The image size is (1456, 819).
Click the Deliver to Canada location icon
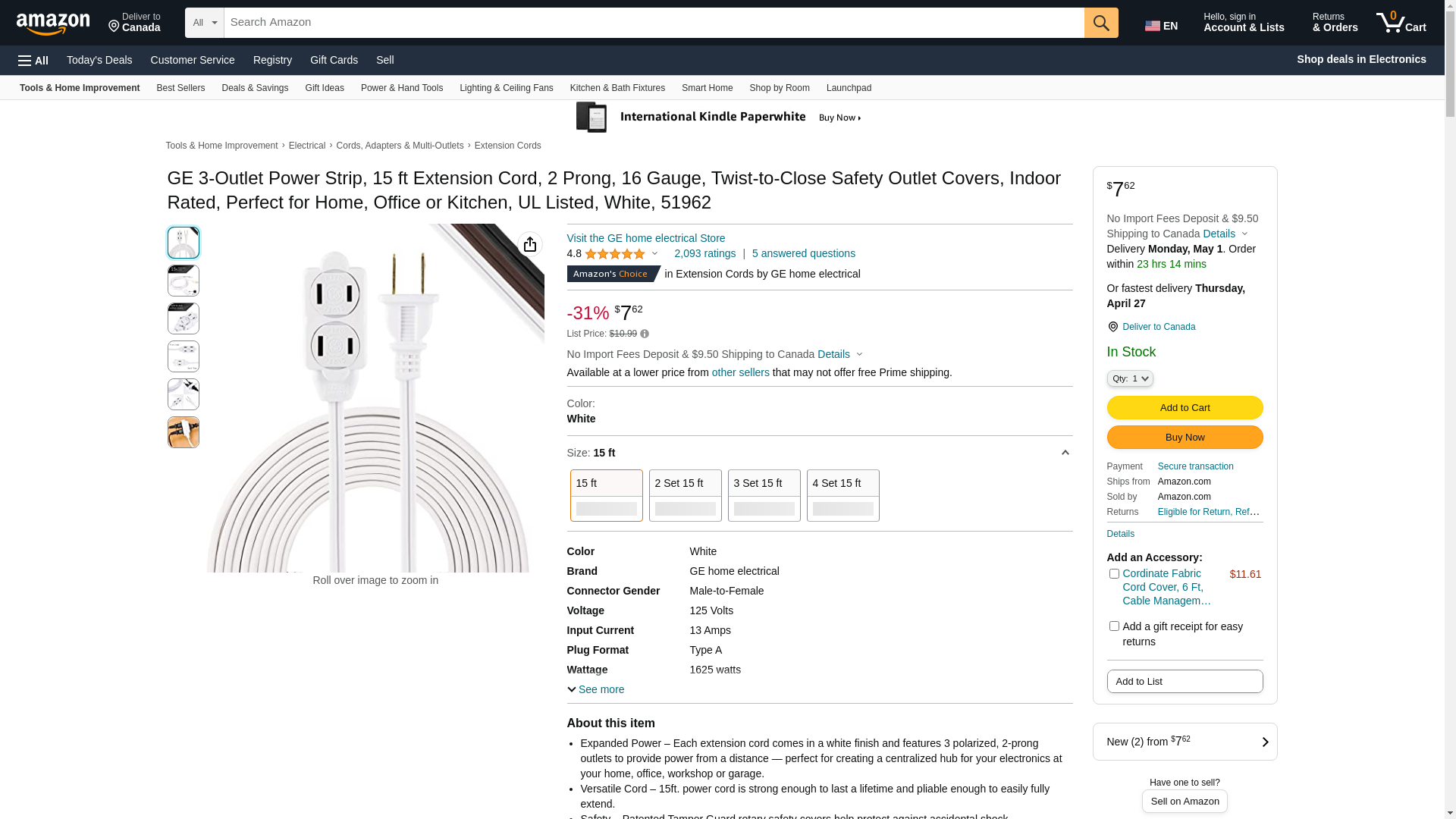tap(1112, 327)
